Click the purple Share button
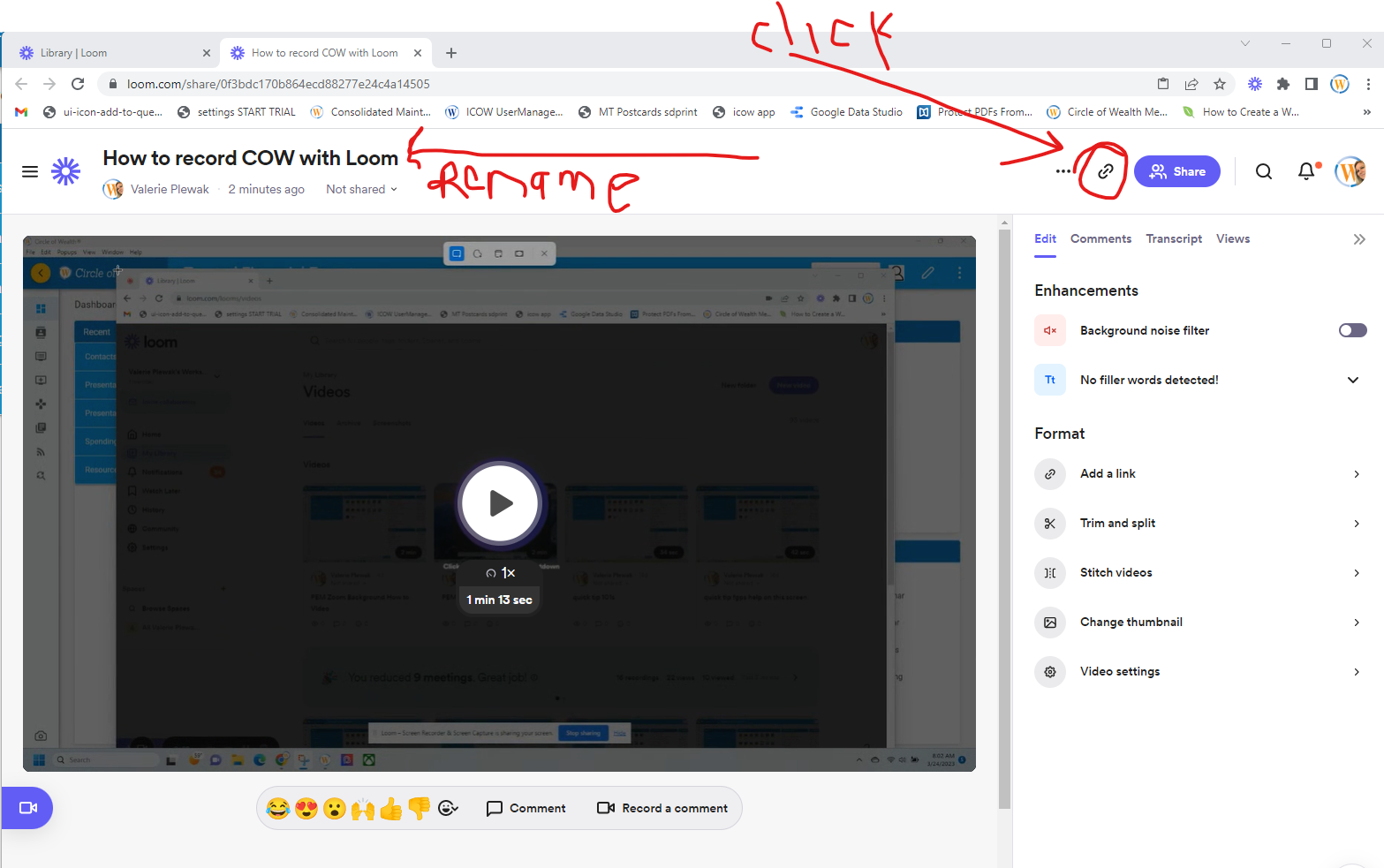The height and width of the screenshot is (868, 1384). pos(1176,171)
